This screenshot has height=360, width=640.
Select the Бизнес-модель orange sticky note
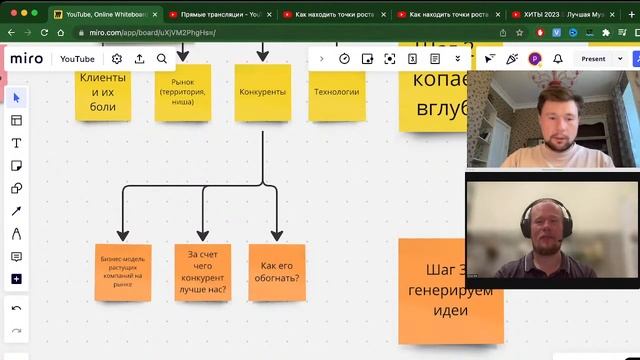click(x=123, y=272)
